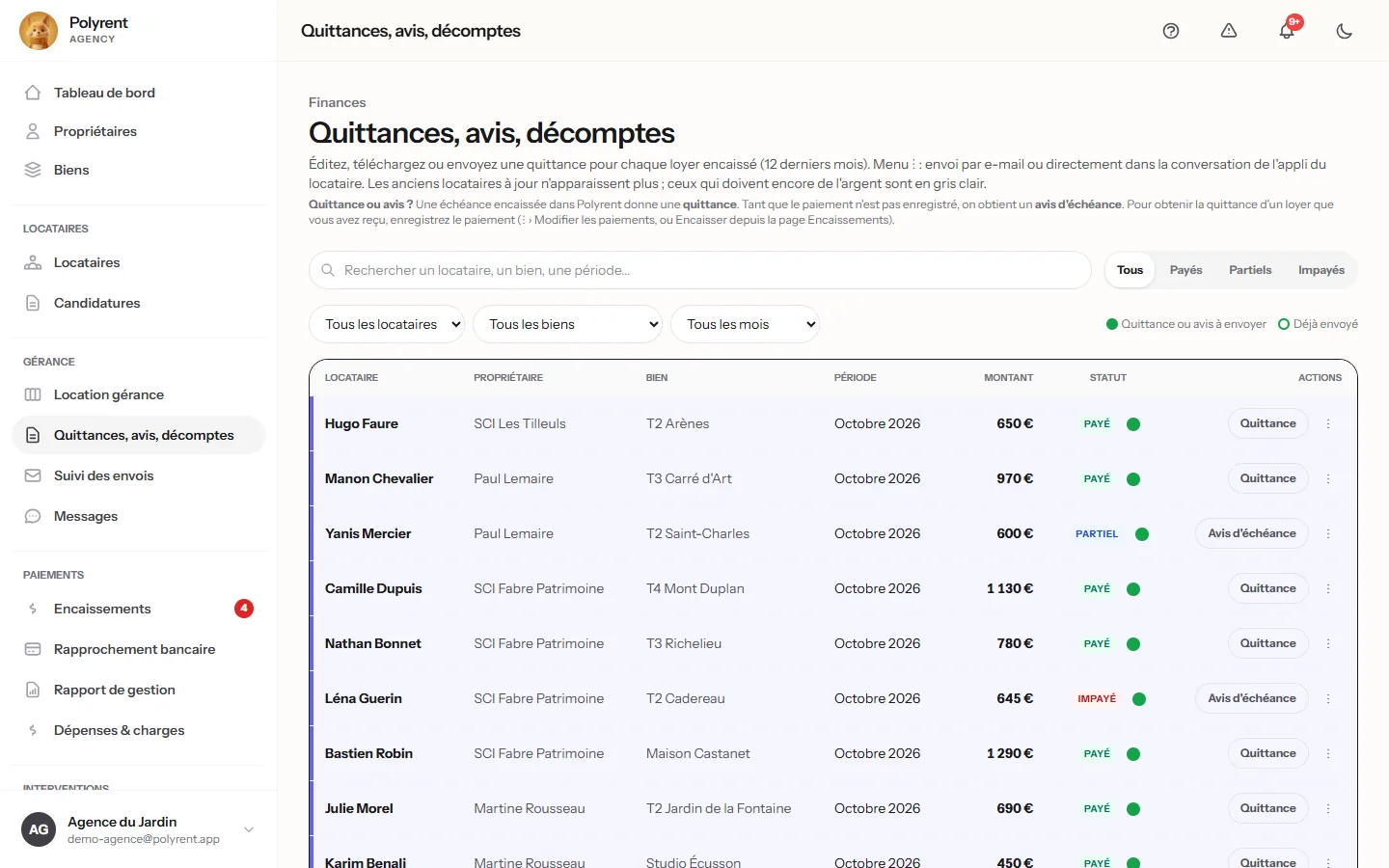Click the search field for locataire, bien, période
Screen dimensions: 1389x868
(x=700, y=270)
